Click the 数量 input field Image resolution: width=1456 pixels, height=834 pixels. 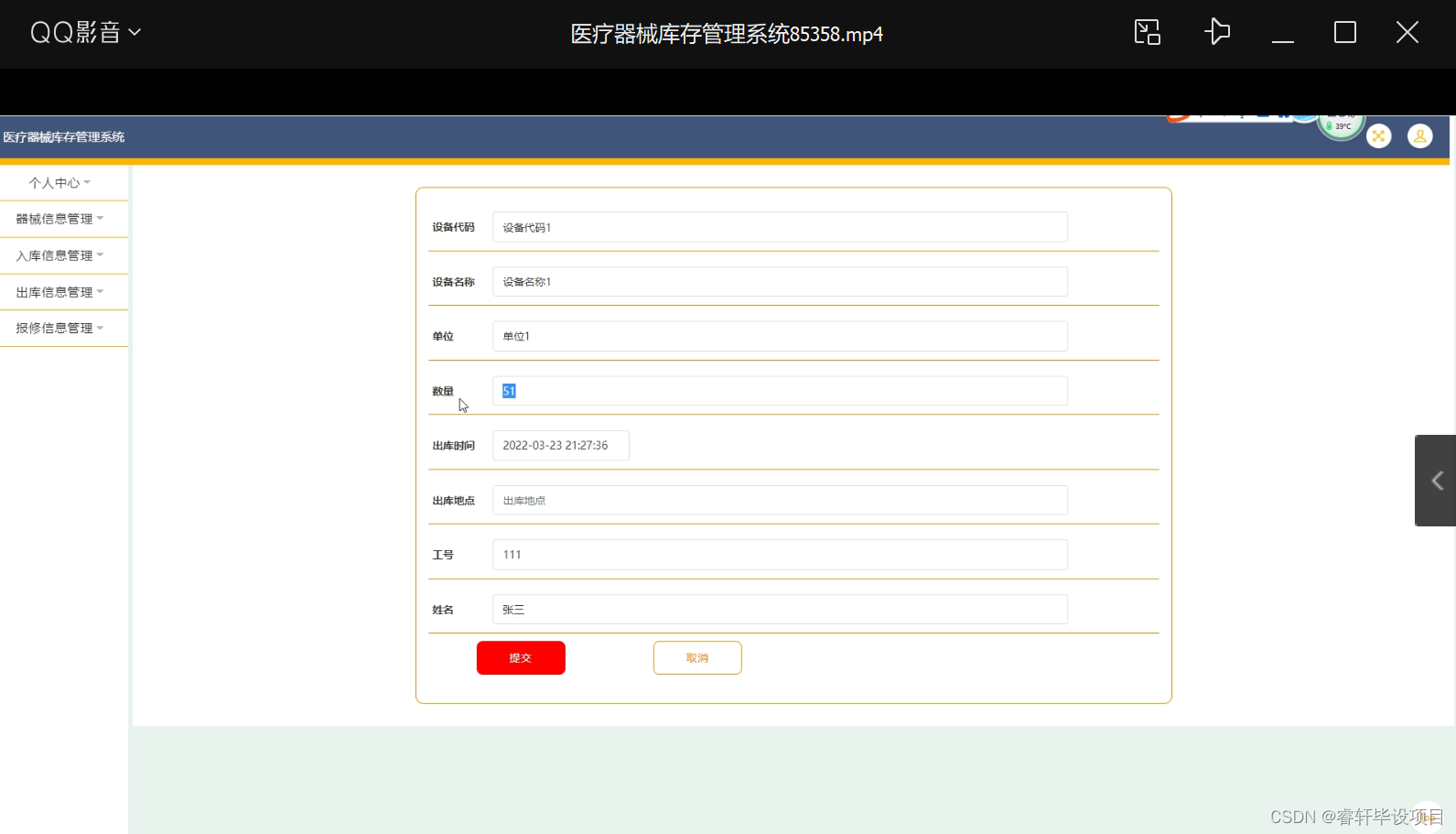coord(780,391)
